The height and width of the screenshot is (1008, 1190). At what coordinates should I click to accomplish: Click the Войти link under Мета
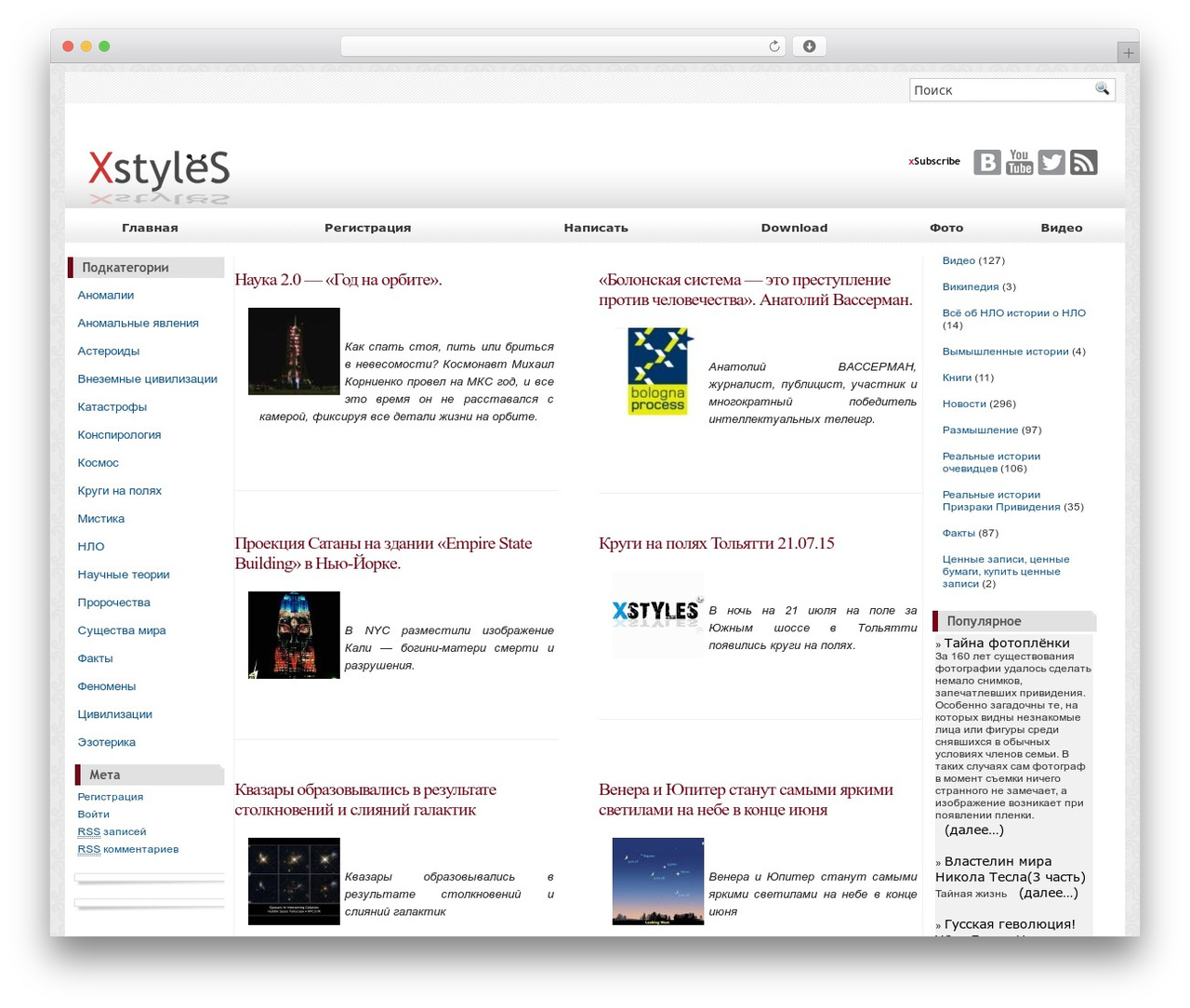tap(94, 814)
